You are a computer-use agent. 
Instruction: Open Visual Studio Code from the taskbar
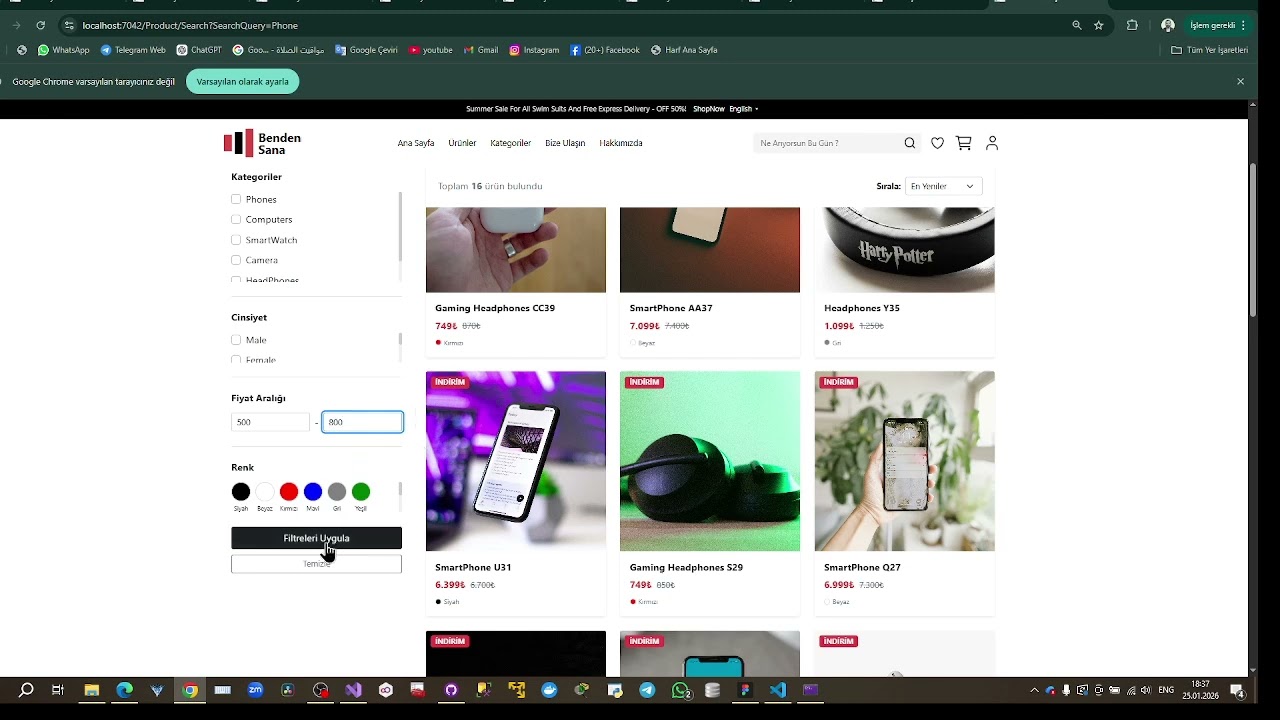tap(778, 690)
